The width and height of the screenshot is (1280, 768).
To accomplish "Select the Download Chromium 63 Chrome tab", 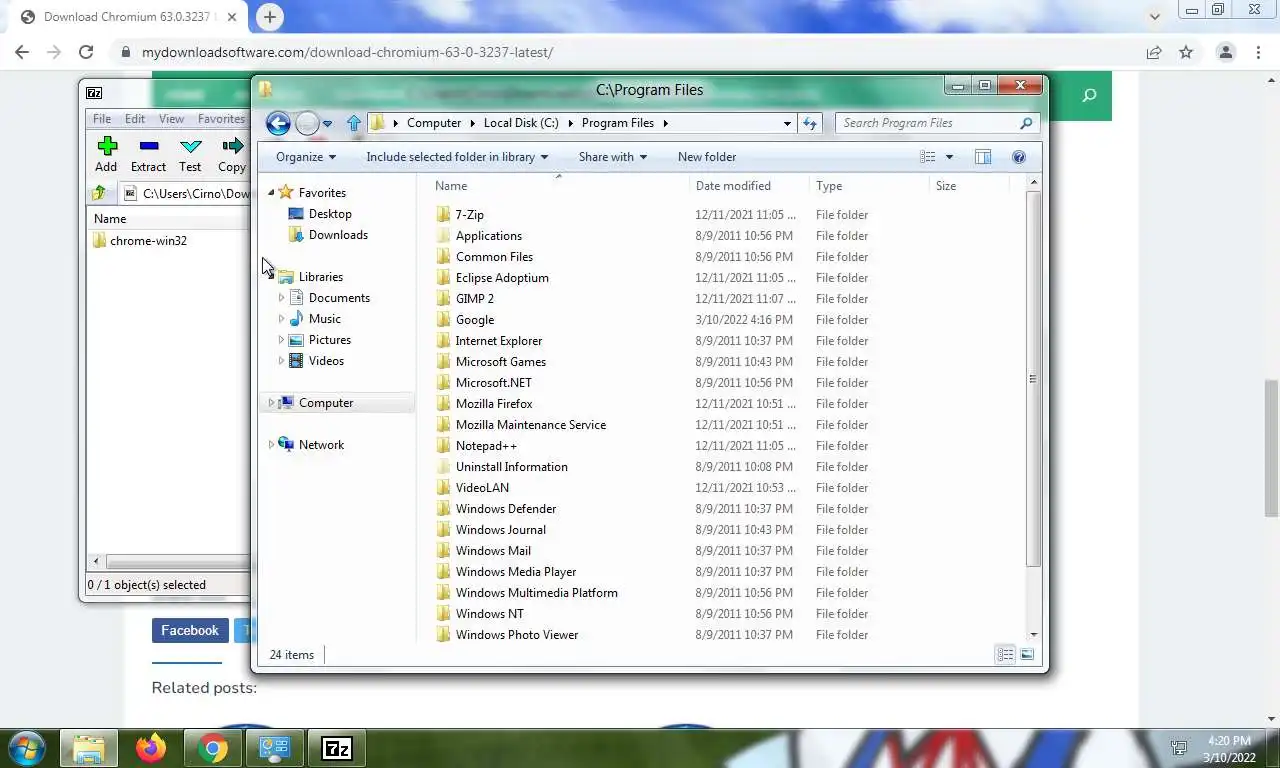I will (x=130, y=17).
